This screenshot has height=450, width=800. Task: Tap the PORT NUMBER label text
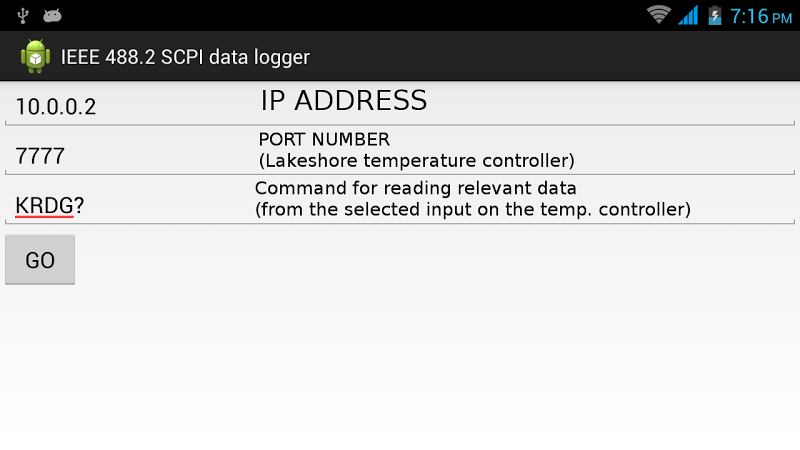(324, 139)
